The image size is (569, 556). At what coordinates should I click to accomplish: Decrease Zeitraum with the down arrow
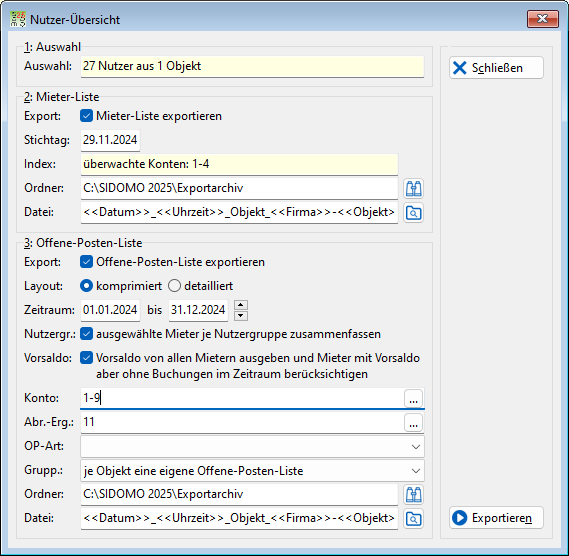click(241, 316)
